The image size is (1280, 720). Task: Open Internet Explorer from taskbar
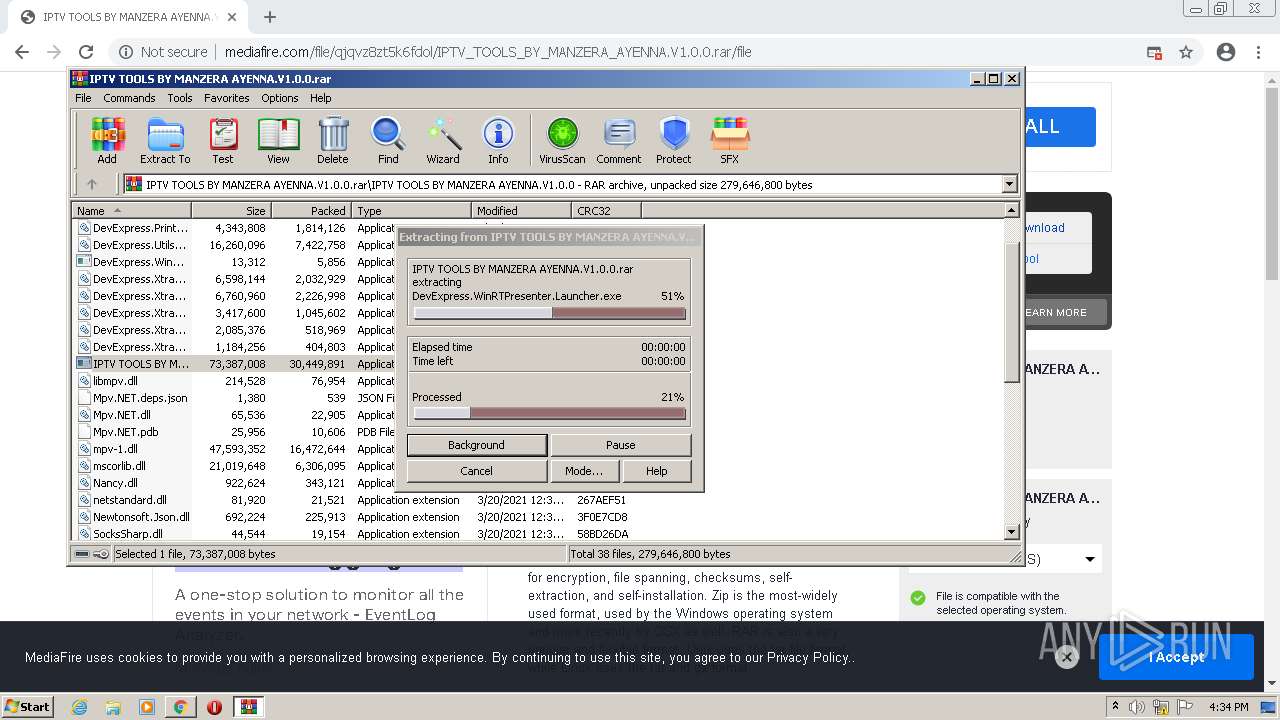point(79,707)
